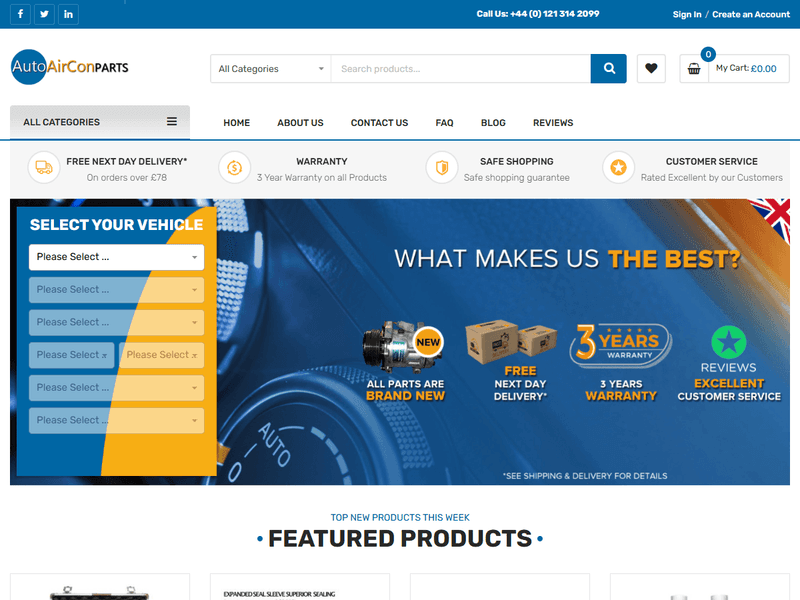Screen dimensions: 800x600
Task: Click 'Safe shopping guarantee' text
Action: [x=516, y=178]
